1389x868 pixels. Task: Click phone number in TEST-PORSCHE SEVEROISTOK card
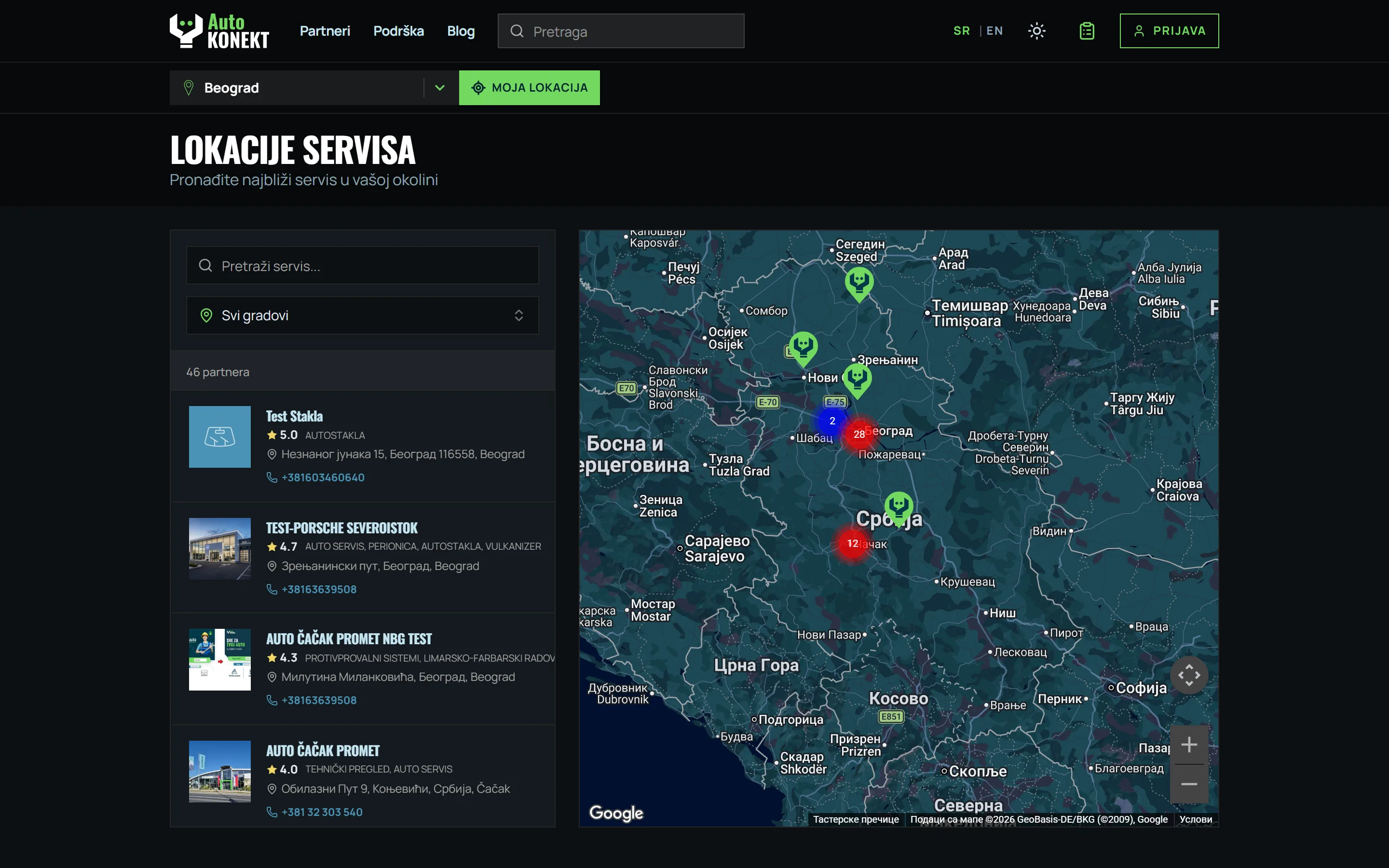click(x=318, y=590)
